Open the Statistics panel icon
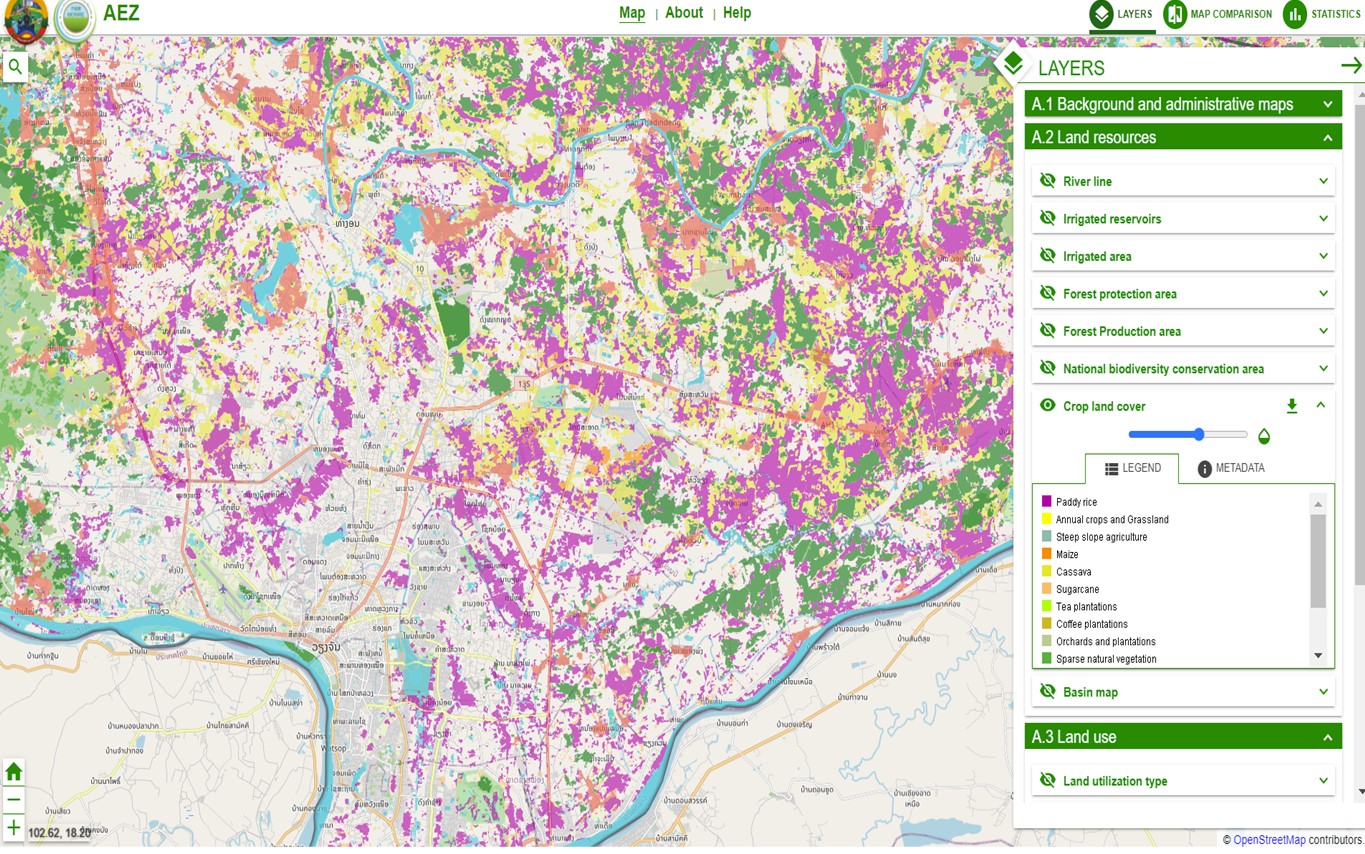Viewport: 1365px width, 854px height. (x=1295, y=15)
